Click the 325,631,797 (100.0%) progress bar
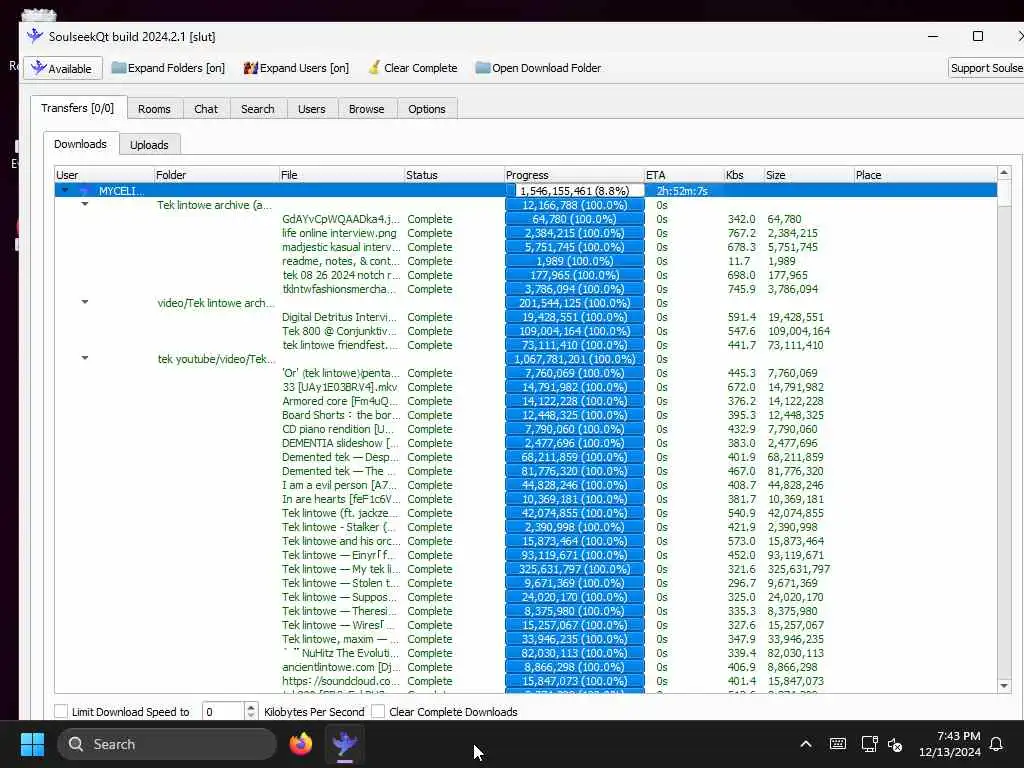The height and width of the screenshot is (768, 1024). 575,569
